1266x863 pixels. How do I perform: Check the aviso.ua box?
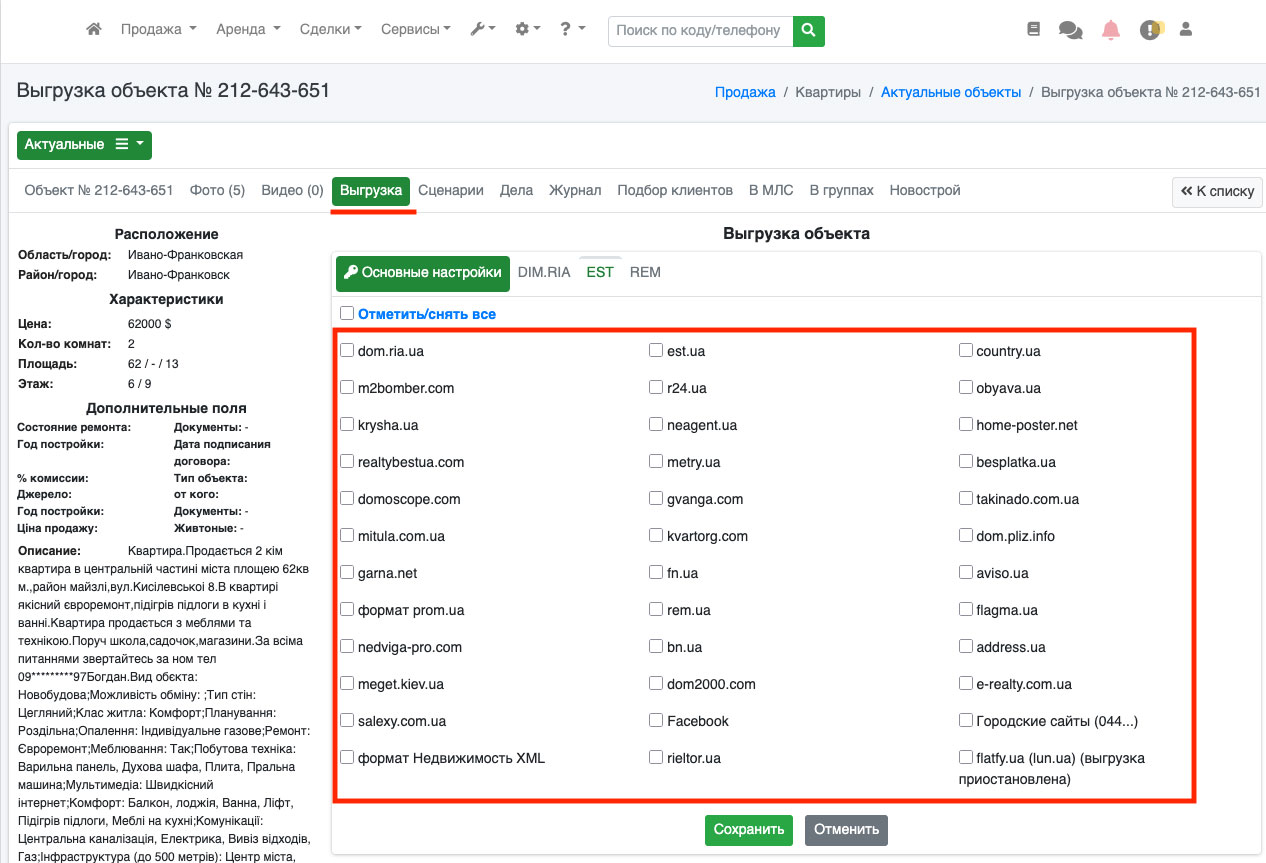(x=966, y=573)
